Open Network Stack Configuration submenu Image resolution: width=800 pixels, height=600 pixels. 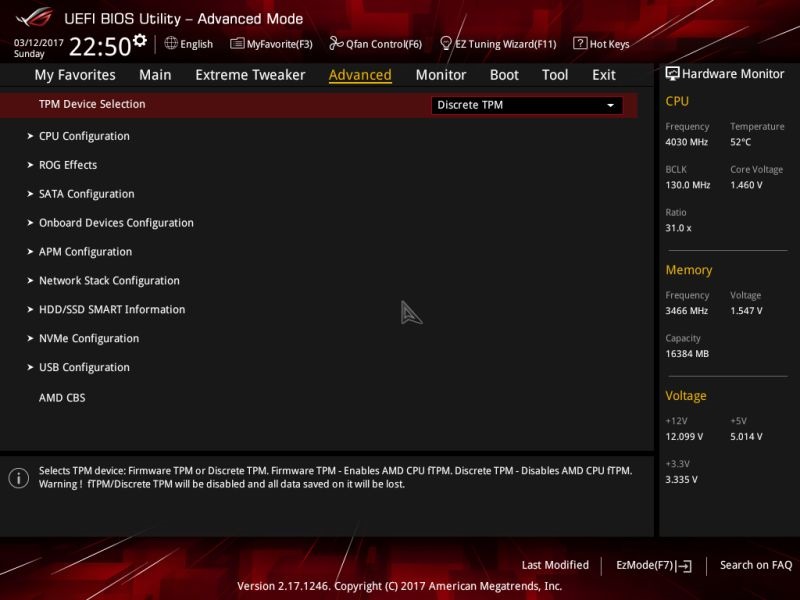pyautogui.click(x=109, y=281)
